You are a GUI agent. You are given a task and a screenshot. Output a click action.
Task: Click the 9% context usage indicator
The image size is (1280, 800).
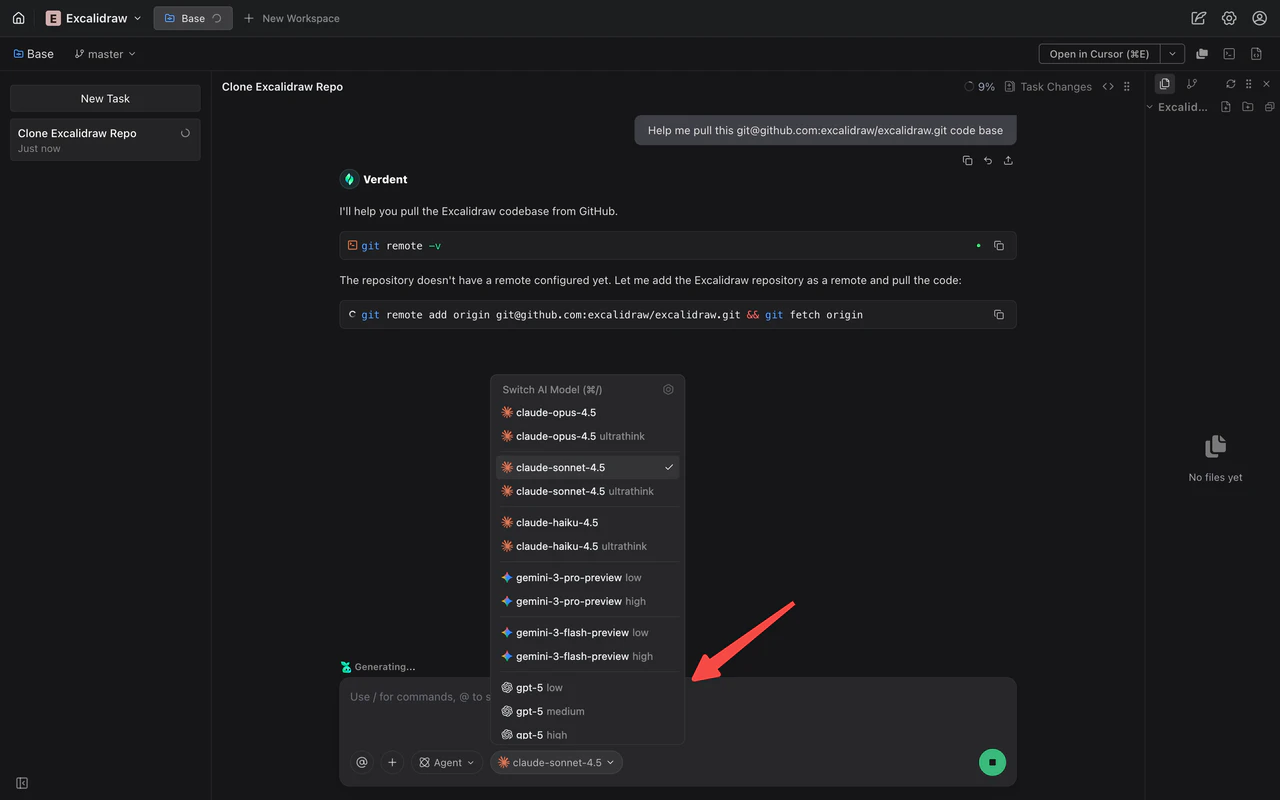[x=979, y=87]
